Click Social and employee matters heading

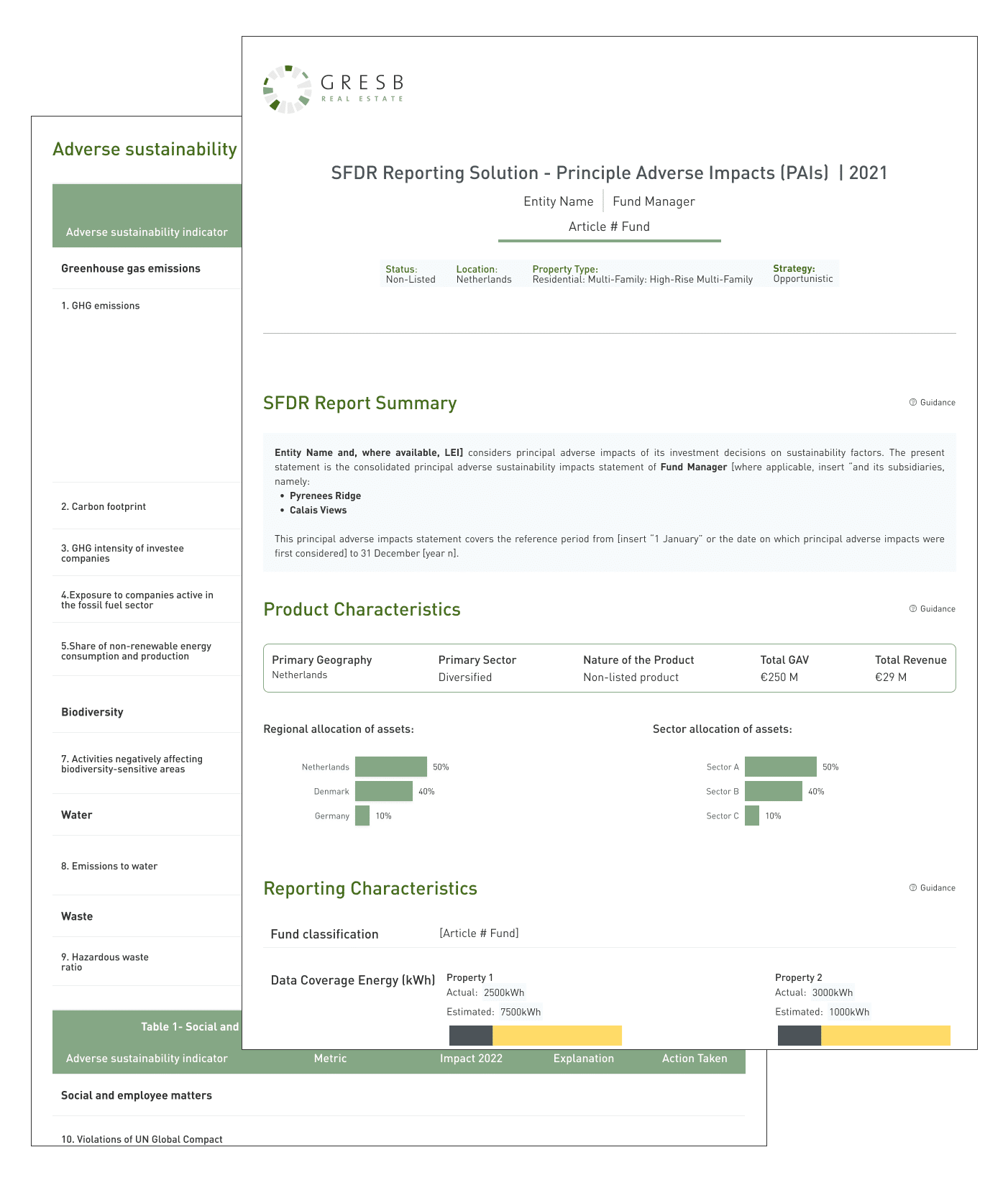tap(137, 1096)
